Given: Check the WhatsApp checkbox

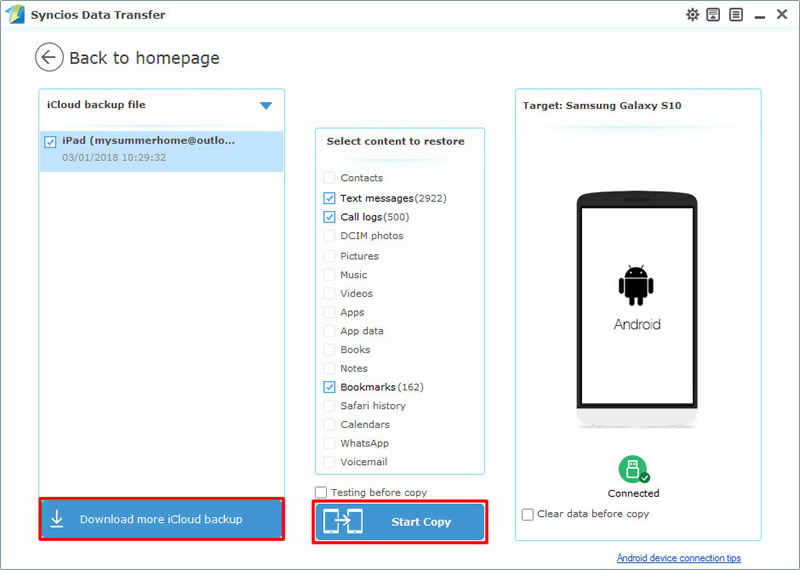Looking at the screenshot, I should pyautogui.click(x=329, y=443).
